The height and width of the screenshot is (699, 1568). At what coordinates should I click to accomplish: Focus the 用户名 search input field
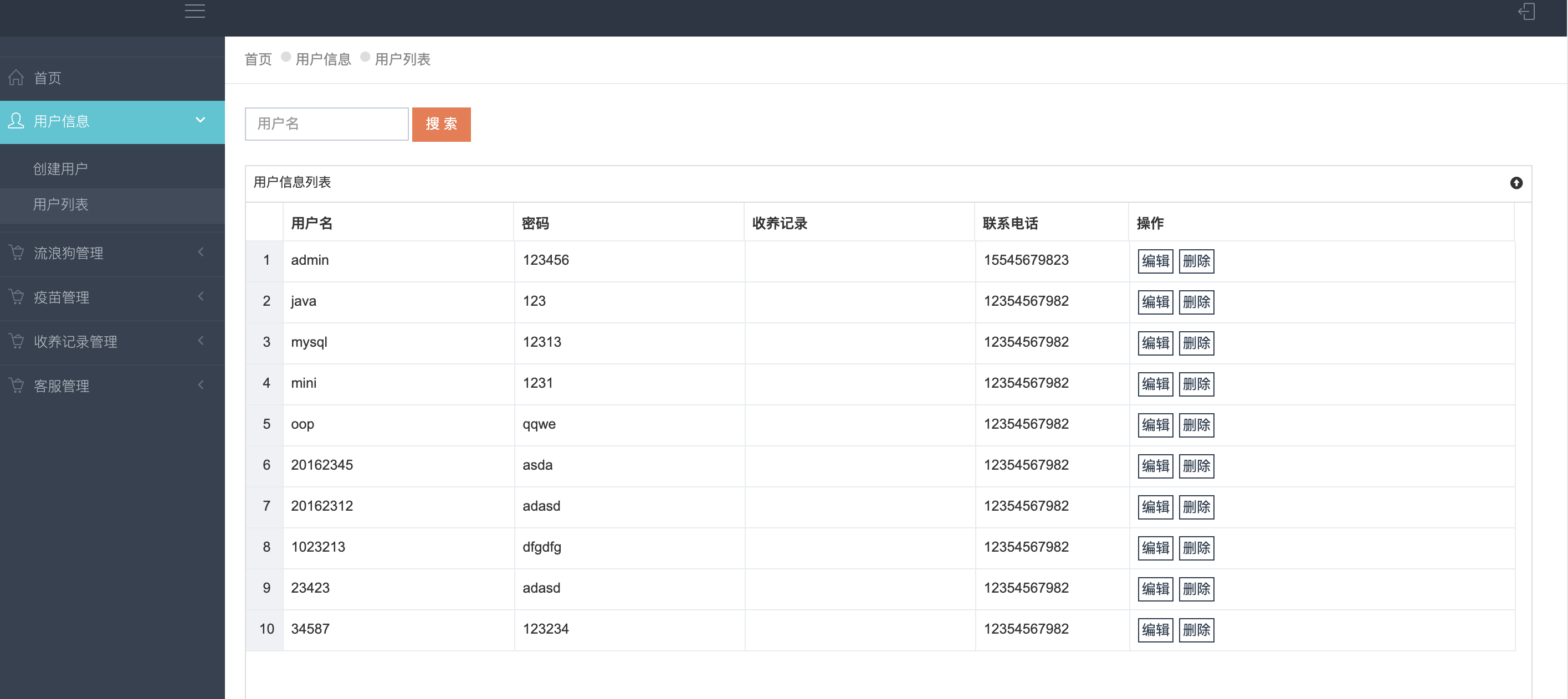(326, 124)
